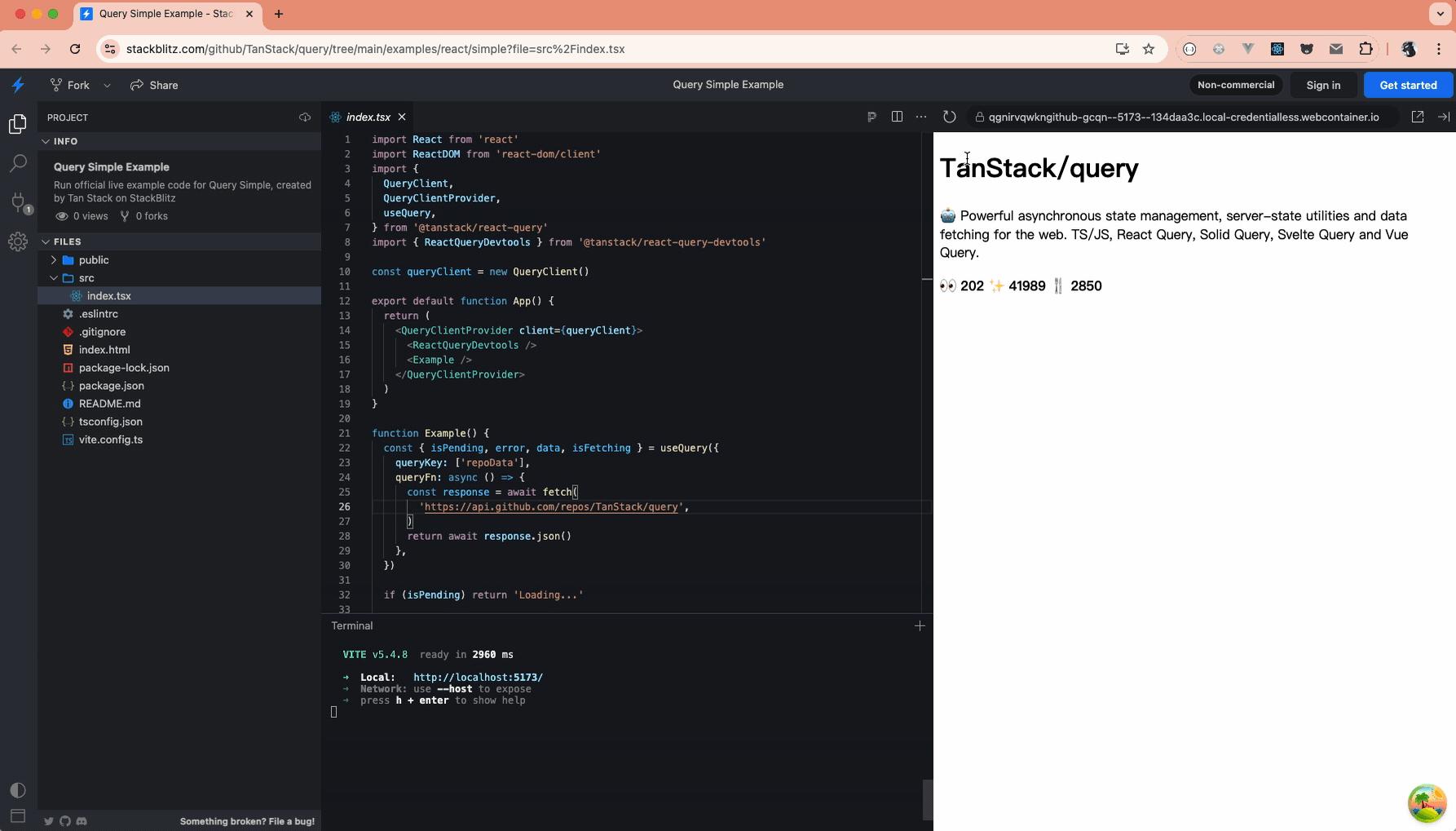Open the Prettier formatting icon
Screen dimensions: 1456x831
[871, 117]
